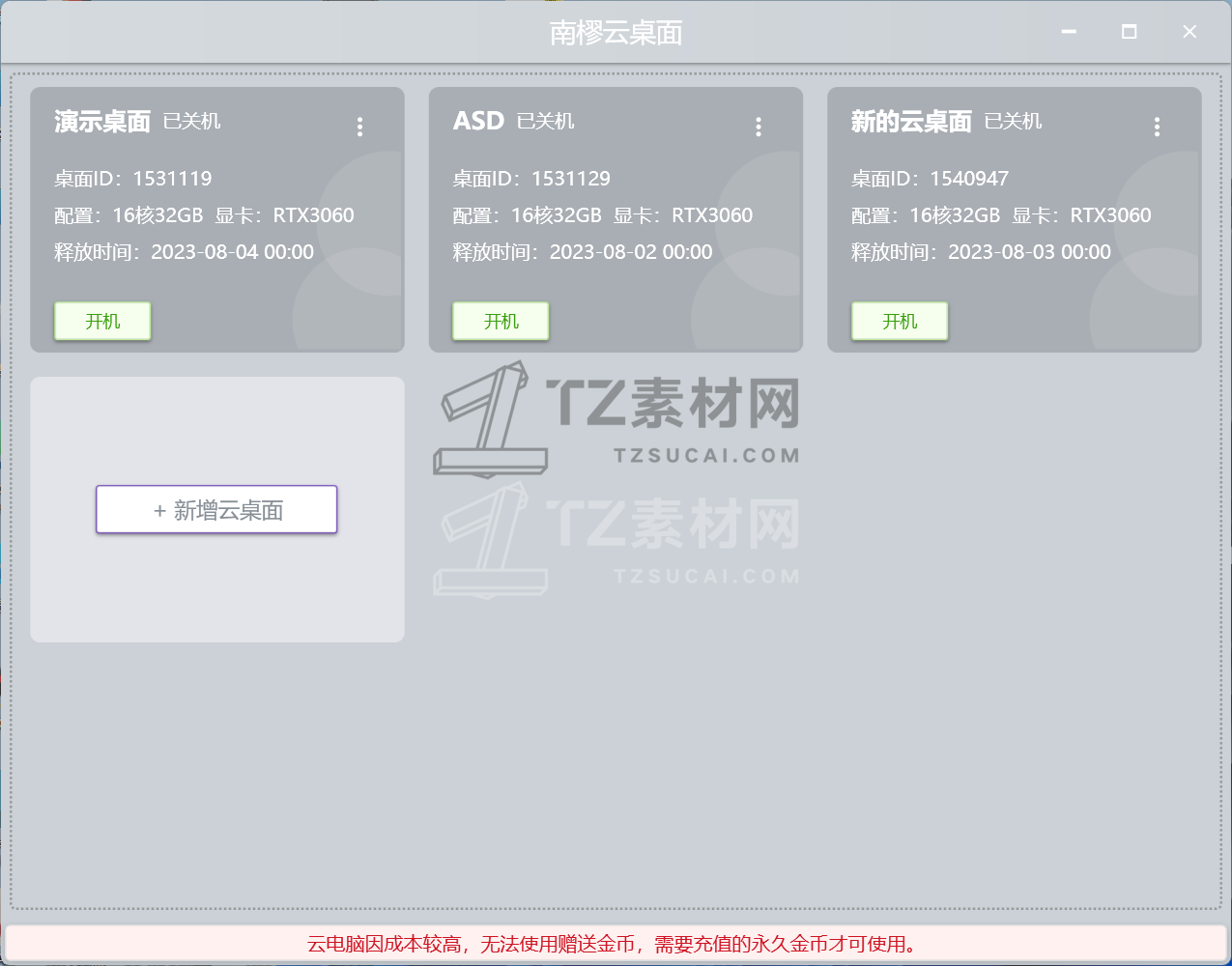The height and width of the screenshot is (966, 1232).
Task: Click the 已关机 status on the ASD card
Action: [545, 122]
